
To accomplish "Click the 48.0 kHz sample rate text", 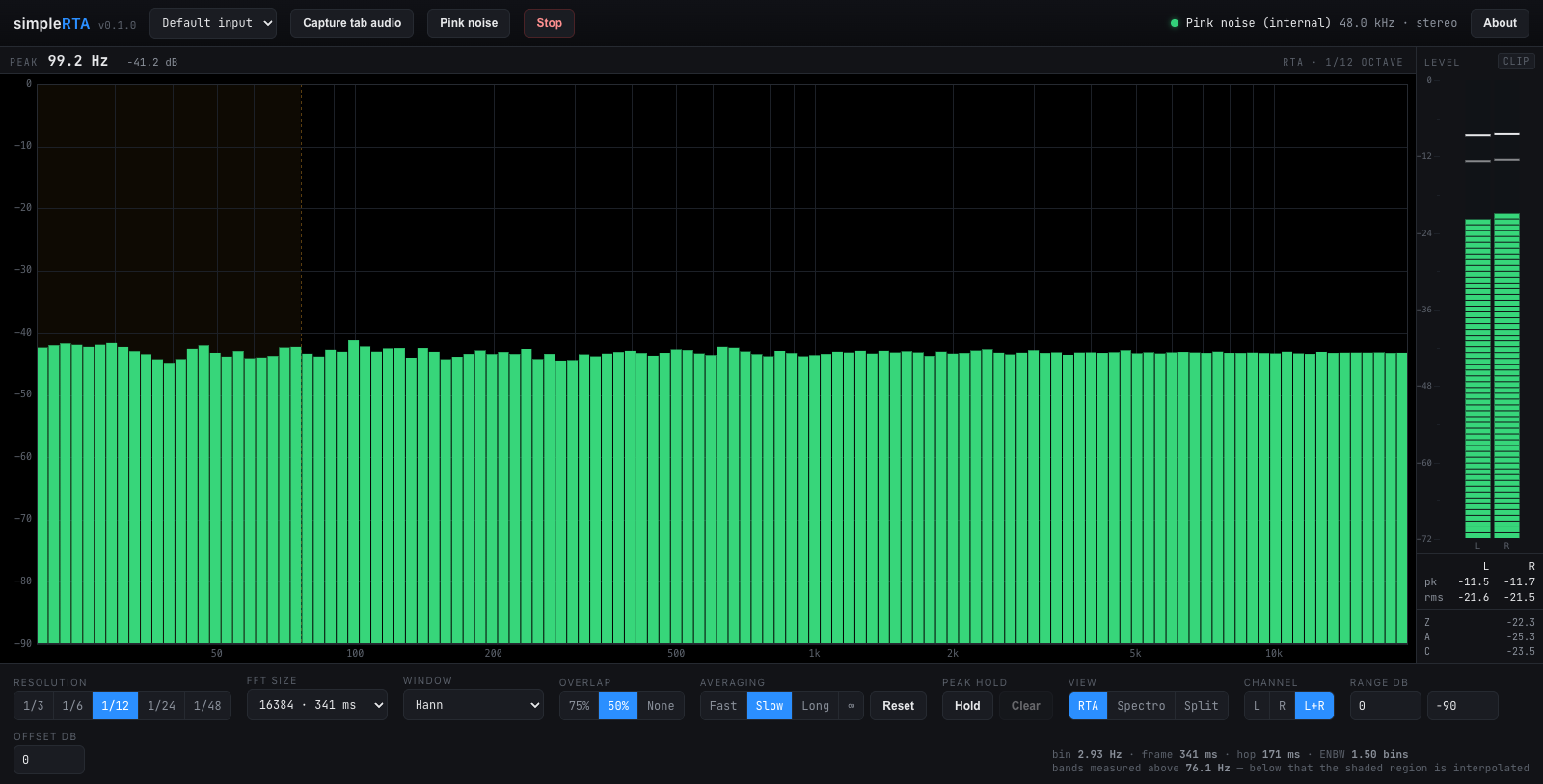I will 1367,23.
